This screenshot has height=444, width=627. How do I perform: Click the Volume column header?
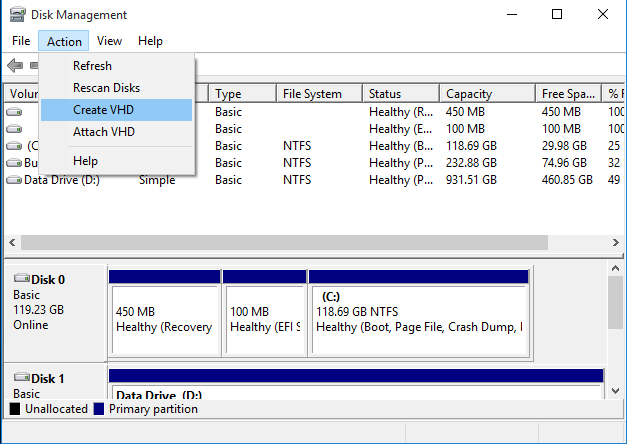pyautogui.click(x=22, y=94)
